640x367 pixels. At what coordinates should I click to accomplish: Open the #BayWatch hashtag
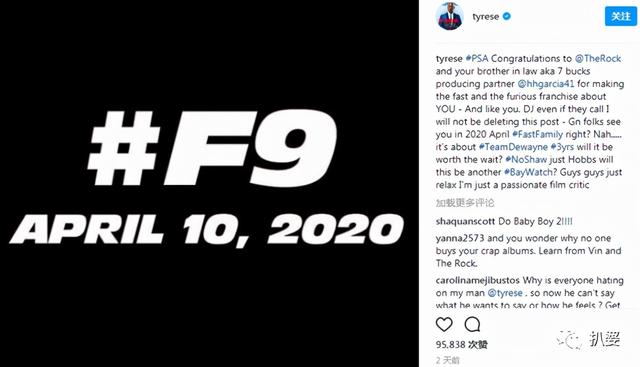pos(528,172)
